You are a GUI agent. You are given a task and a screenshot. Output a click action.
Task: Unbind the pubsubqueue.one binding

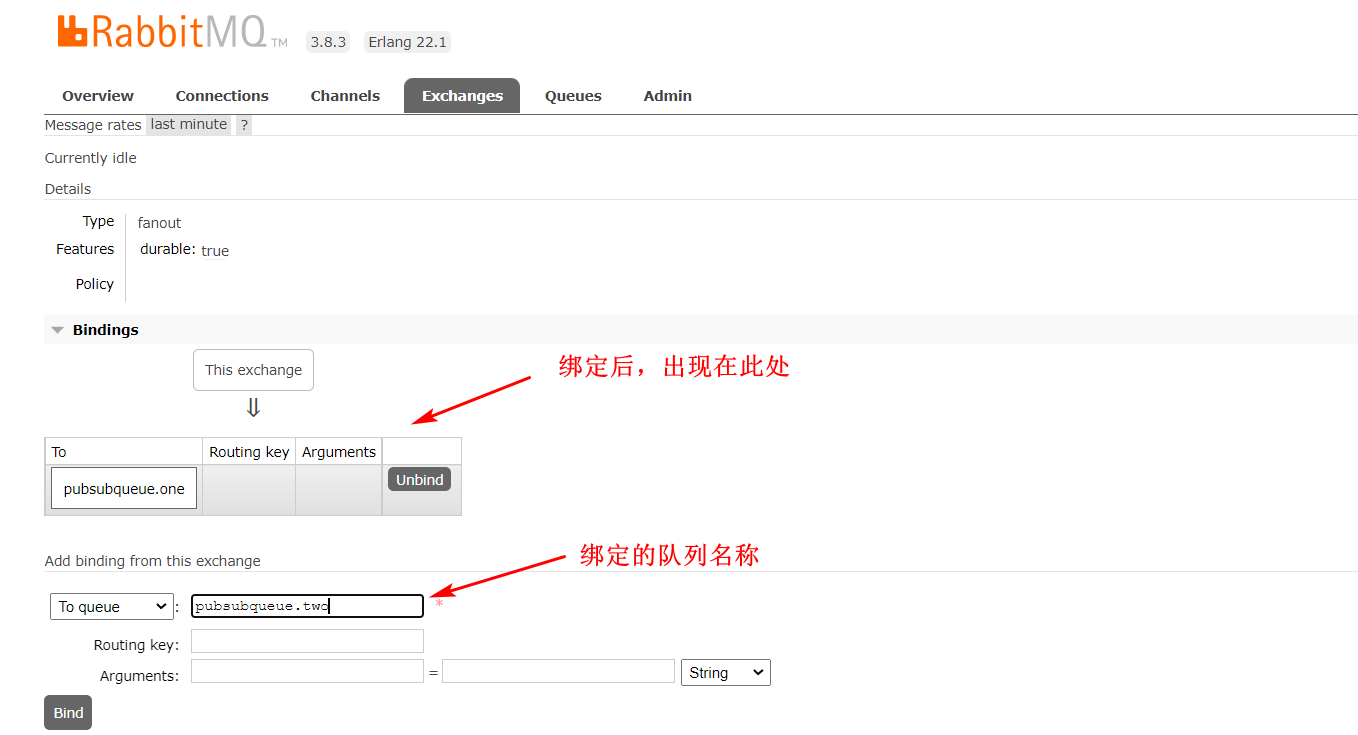click(419, 480)
